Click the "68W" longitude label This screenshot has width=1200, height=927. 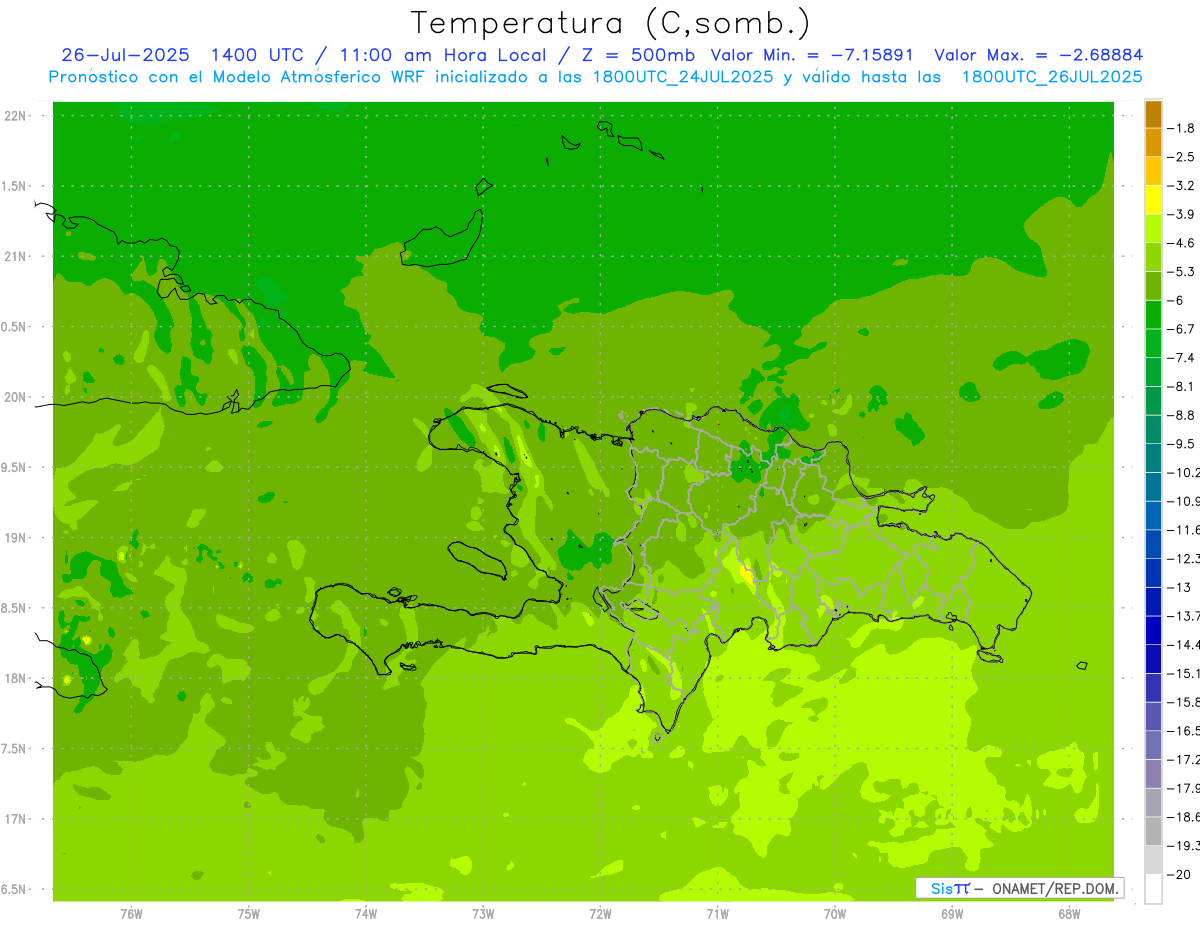click(x=1069, y=913)
